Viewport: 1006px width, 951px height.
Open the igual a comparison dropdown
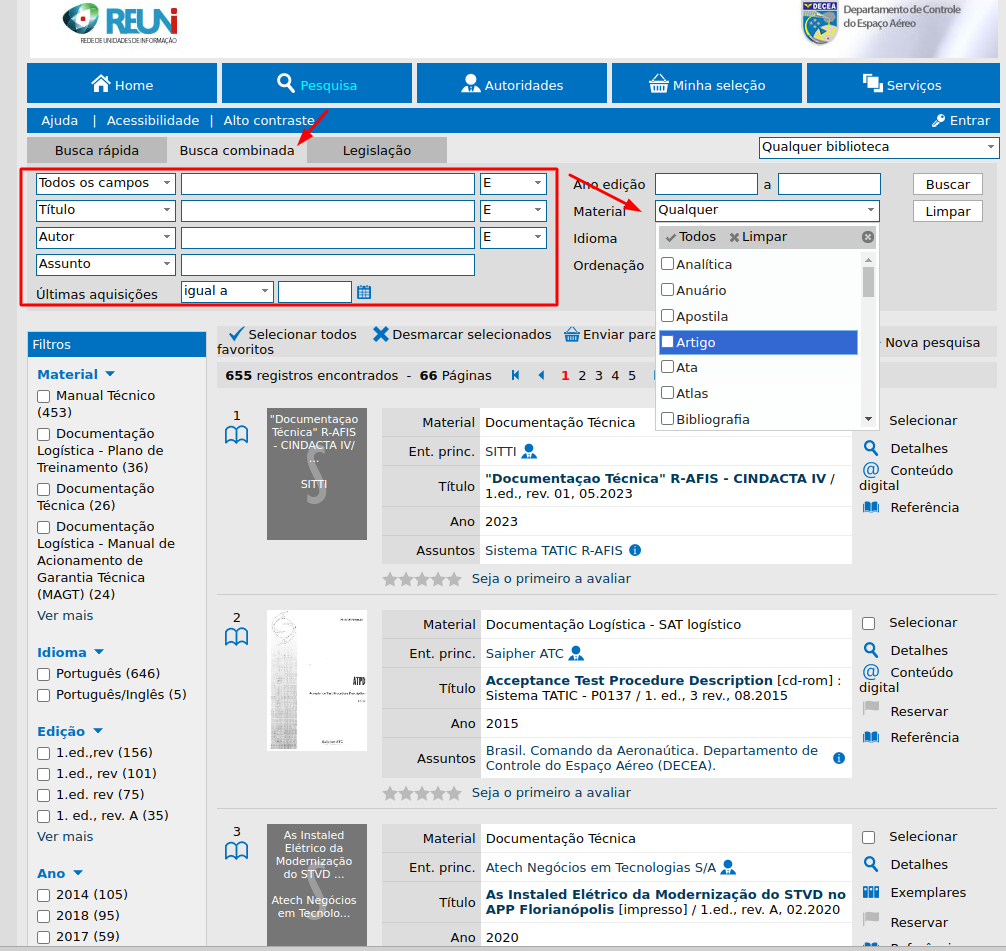tap(227, 291)
